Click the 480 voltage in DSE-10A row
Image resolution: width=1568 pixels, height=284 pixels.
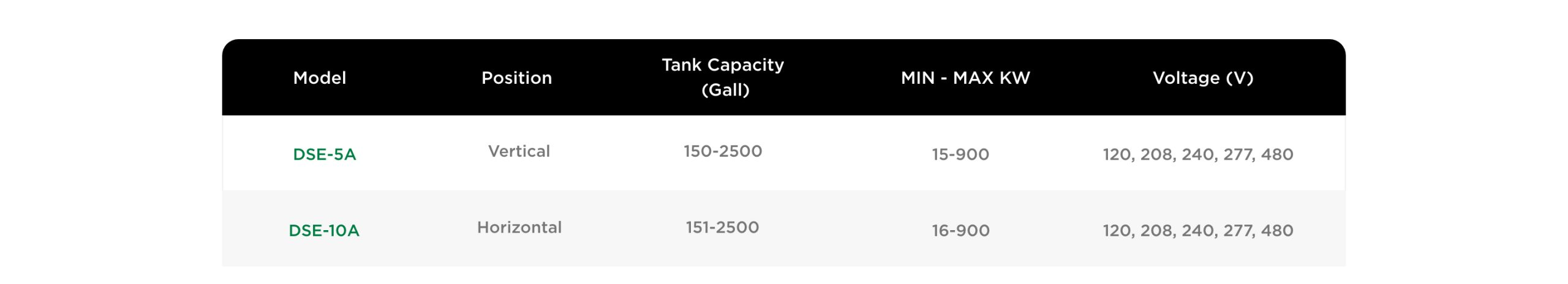1277,231
